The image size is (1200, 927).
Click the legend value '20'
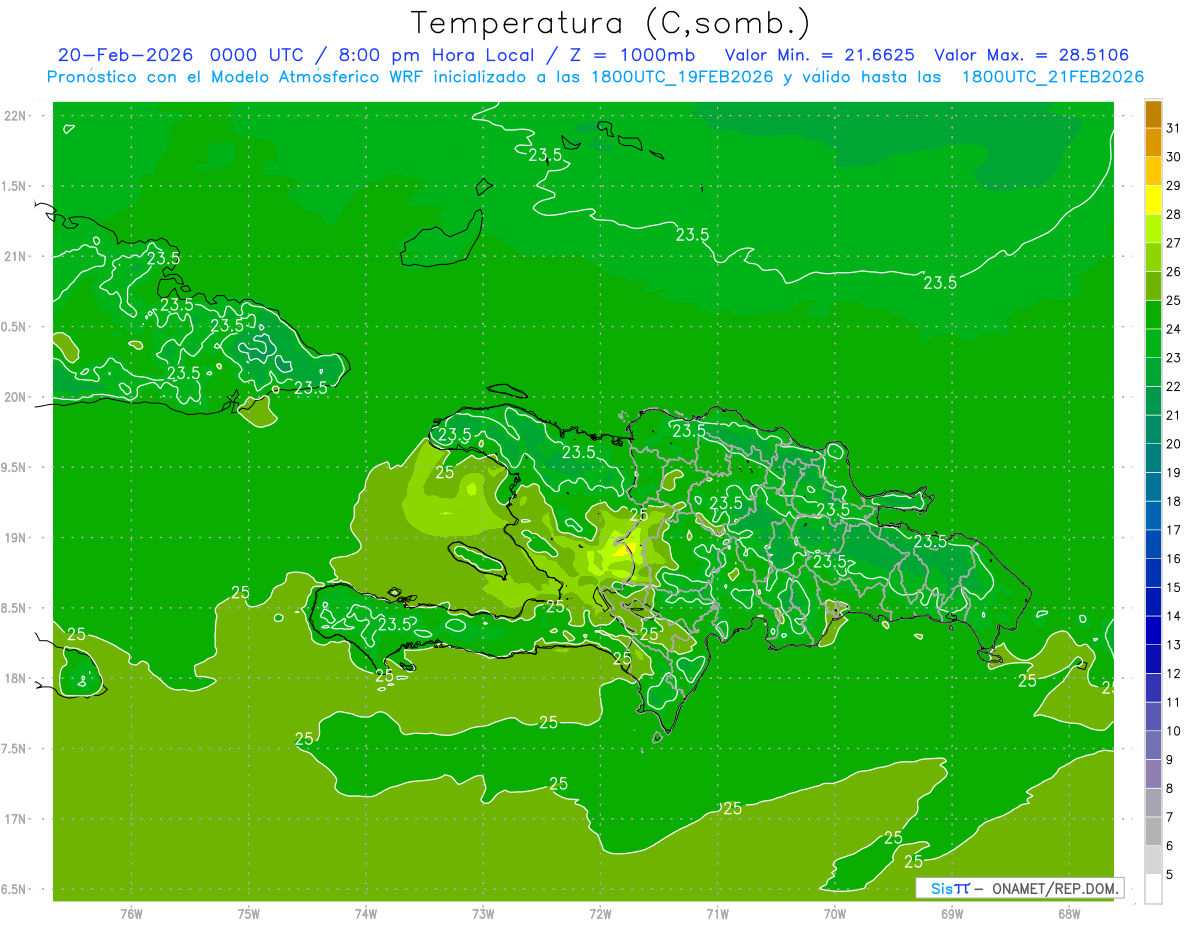pyautogui.click(x=1174, y=444)
